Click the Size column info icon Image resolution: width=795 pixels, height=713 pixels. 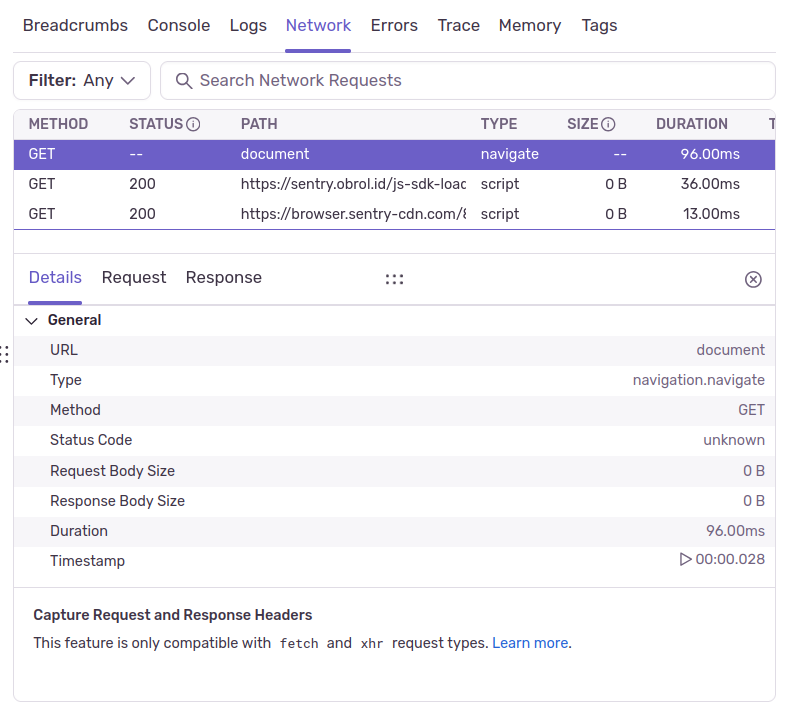(x=608, y=125)
